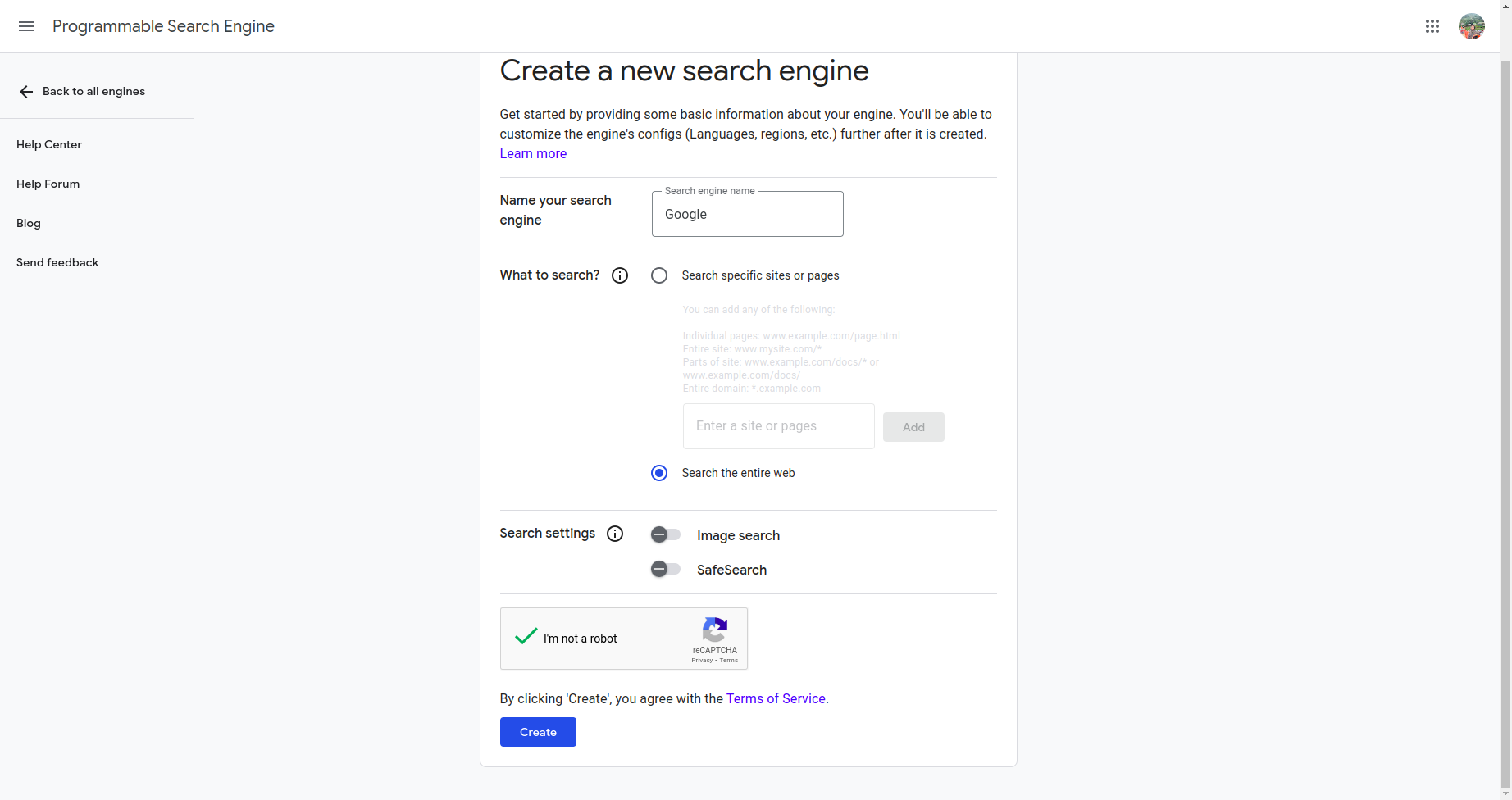Open the Google apps grid
This screenshot has height=800, width=1512.
click(1432, 26)
